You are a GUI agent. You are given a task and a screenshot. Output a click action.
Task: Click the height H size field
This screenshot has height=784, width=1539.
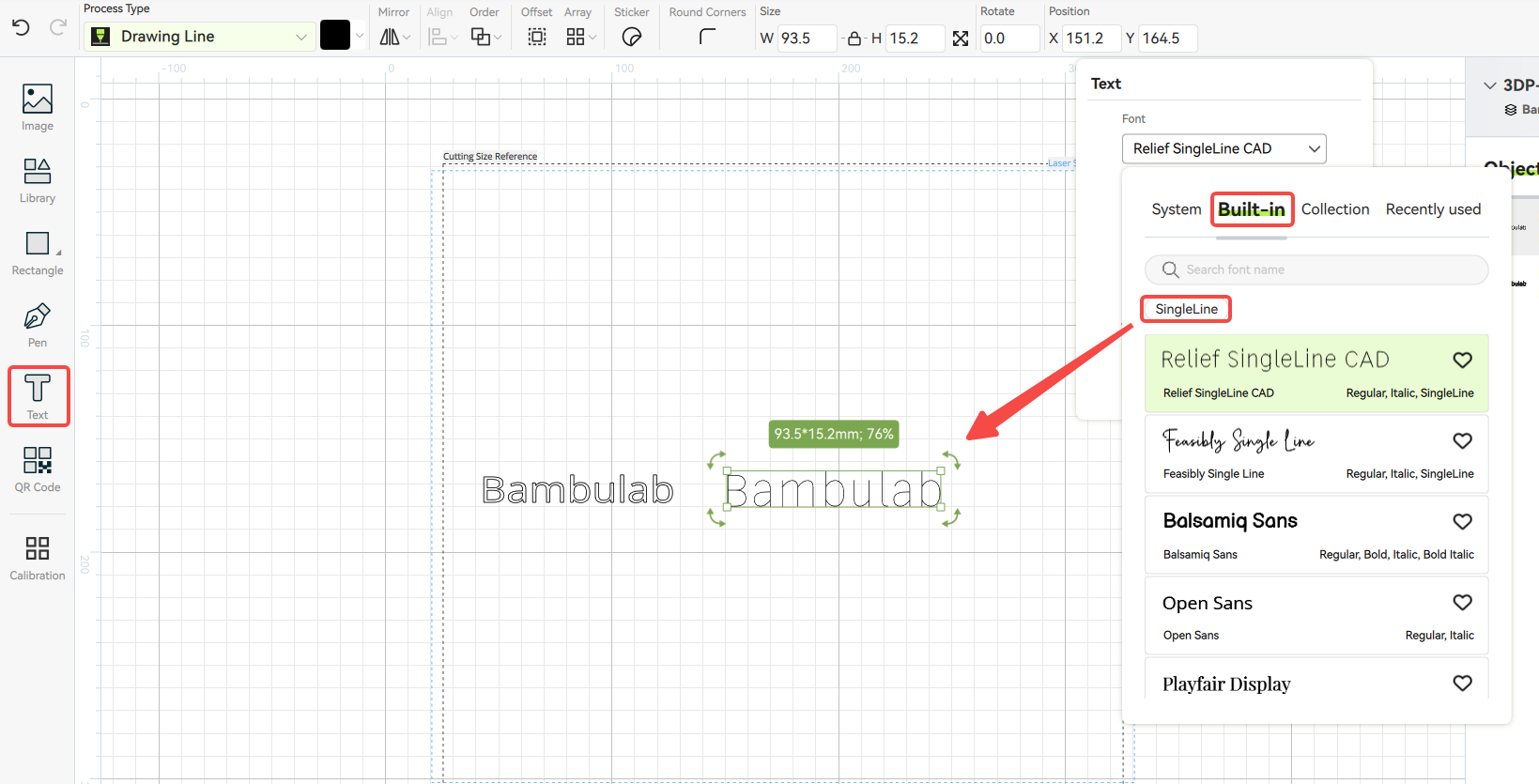coord(914,38)
